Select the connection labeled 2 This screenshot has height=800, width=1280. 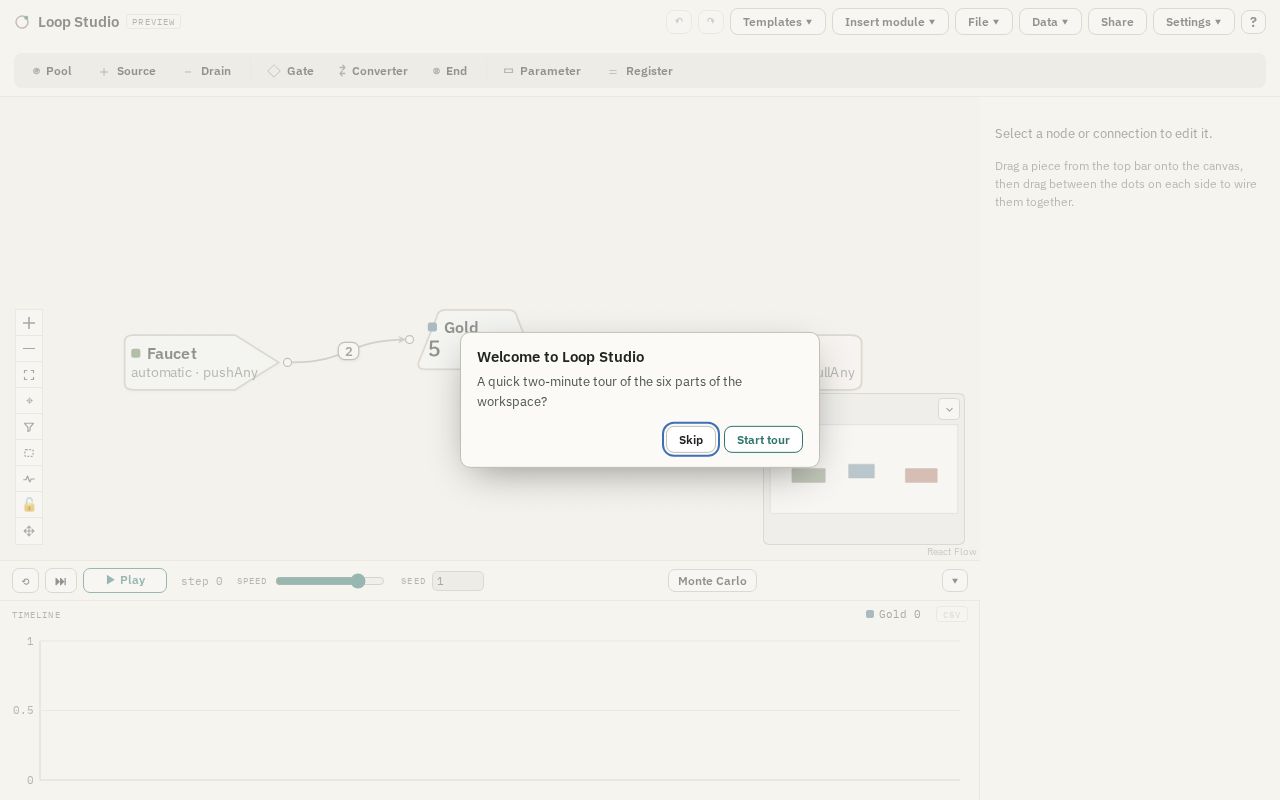tap(348, 351)
